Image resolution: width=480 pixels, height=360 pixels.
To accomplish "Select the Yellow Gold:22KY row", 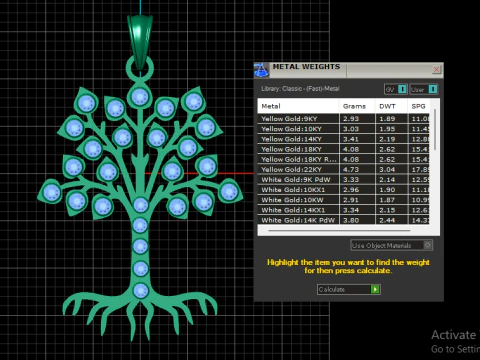I will (x=343, y=169).
